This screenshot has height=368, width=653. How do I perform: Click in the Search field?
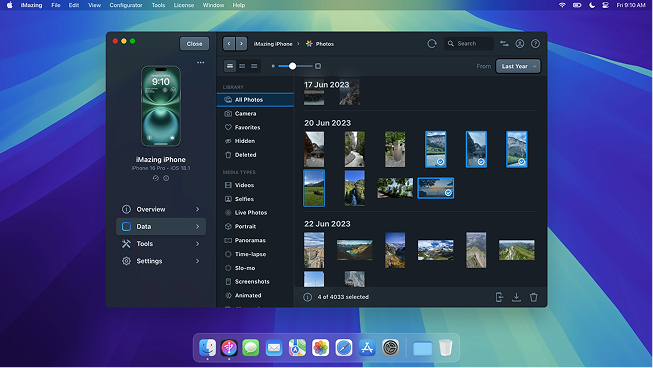pyautogui.click(x=469, y=44)
